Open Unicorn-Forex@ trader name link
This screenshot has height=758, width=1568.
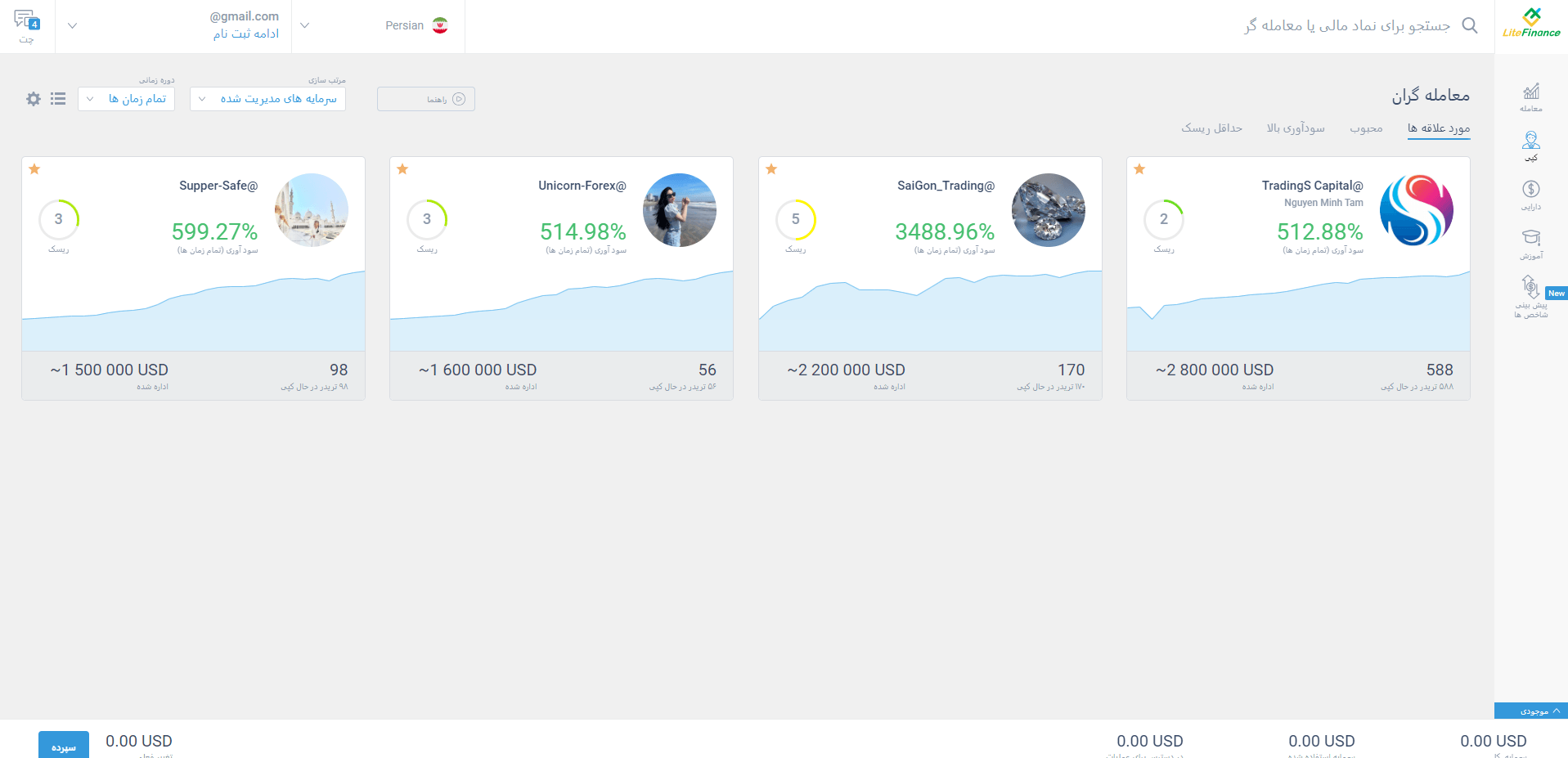point(582,186)
